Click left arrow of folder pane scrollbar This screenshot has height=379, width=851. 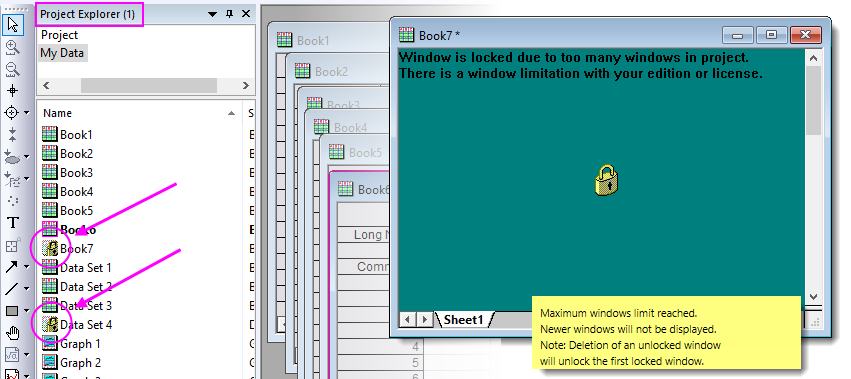(x=46, y=85)
